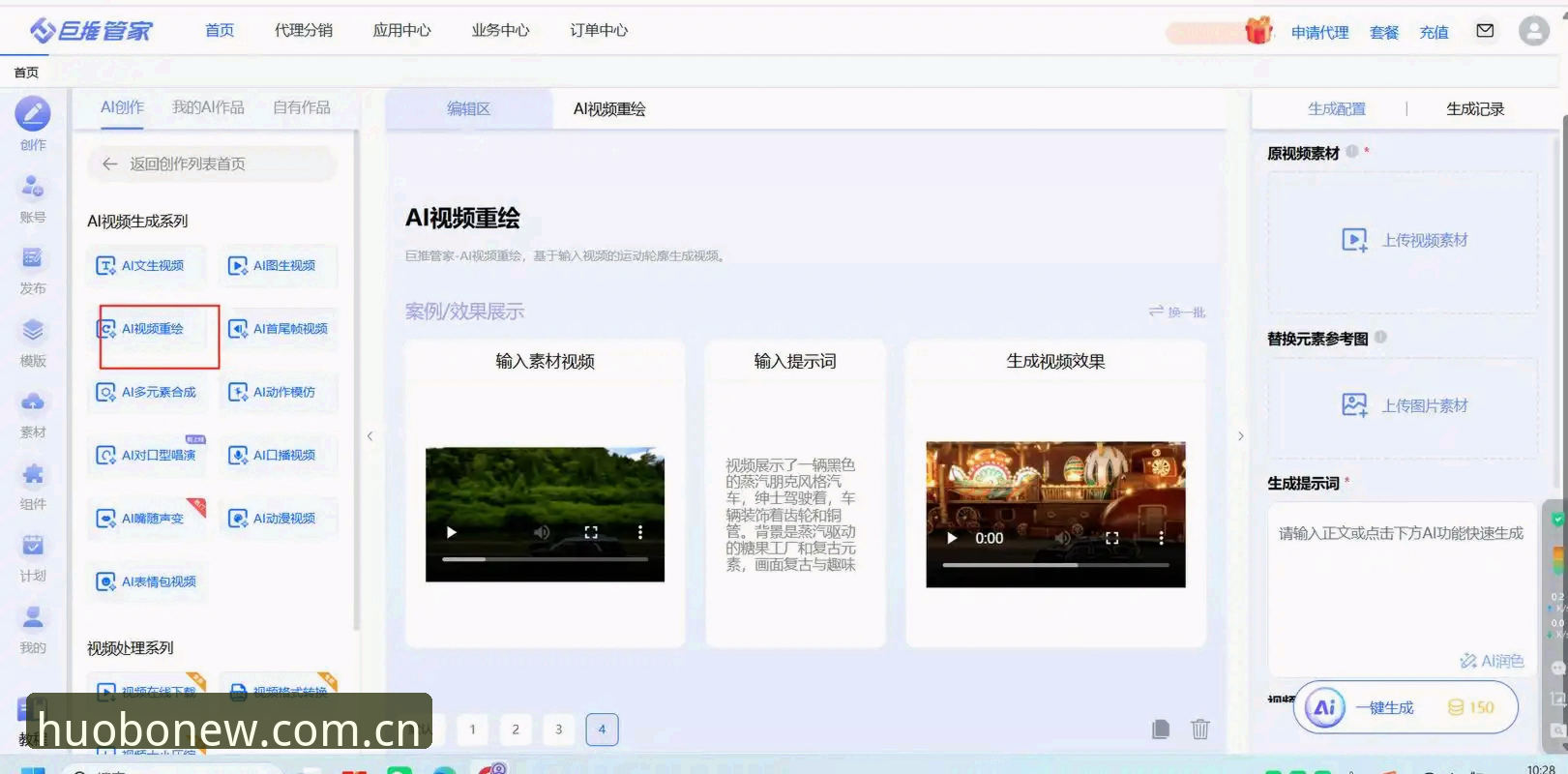This screenshot has width=1568, height=774.
Task: Click 上传图片素材 upload area
Action: pyautogui.click(x=1403, y=406)
